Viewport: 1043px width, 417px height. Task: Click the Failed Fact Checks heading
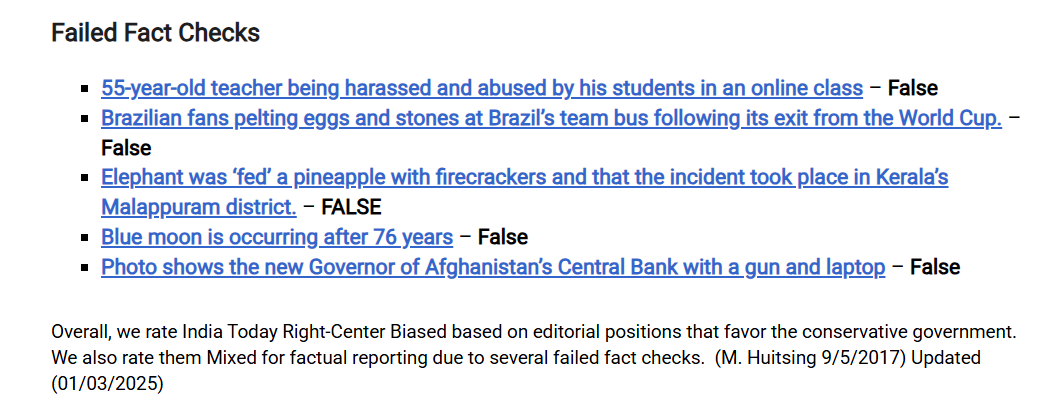click(x=156, y=33)
